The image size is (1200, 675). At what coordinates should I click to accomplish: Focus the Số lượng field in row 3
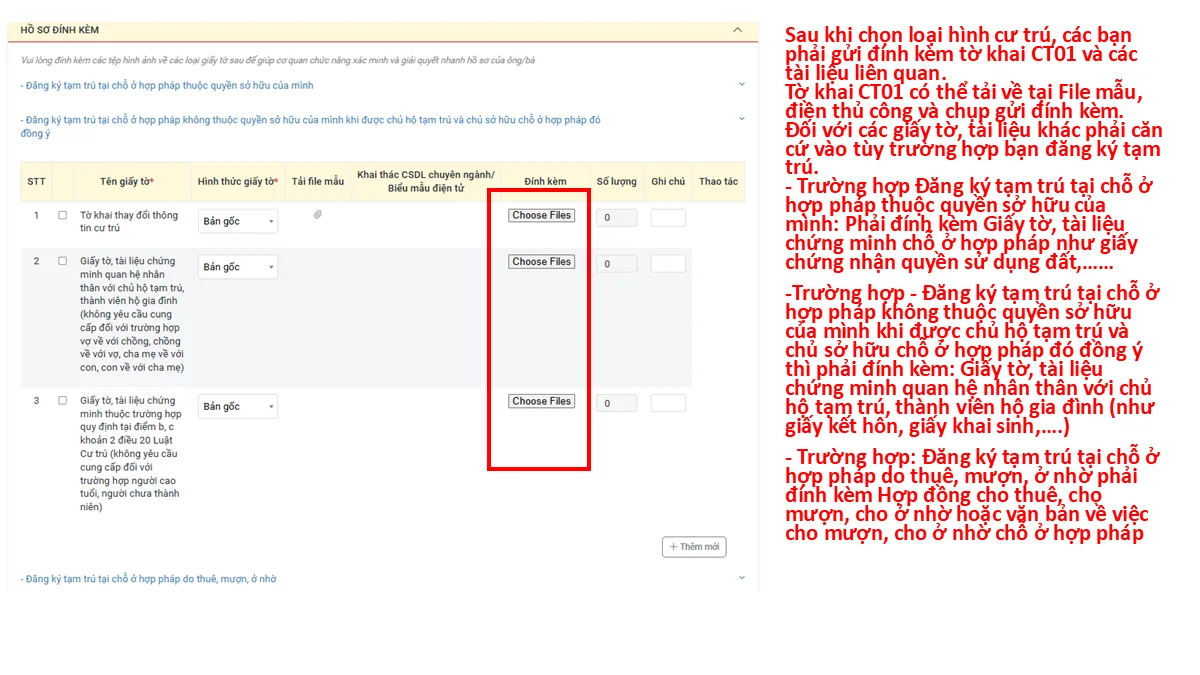point(617,403)
